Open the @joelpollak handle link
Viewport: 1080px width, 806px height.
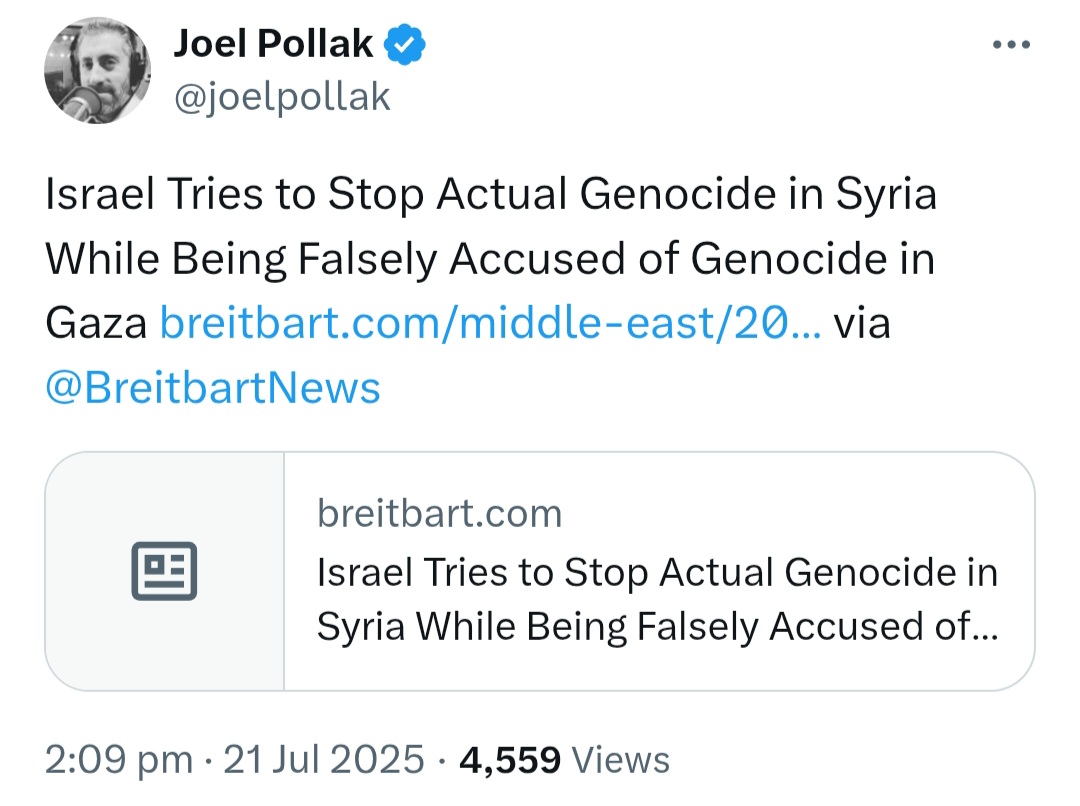tap(282, 97)
